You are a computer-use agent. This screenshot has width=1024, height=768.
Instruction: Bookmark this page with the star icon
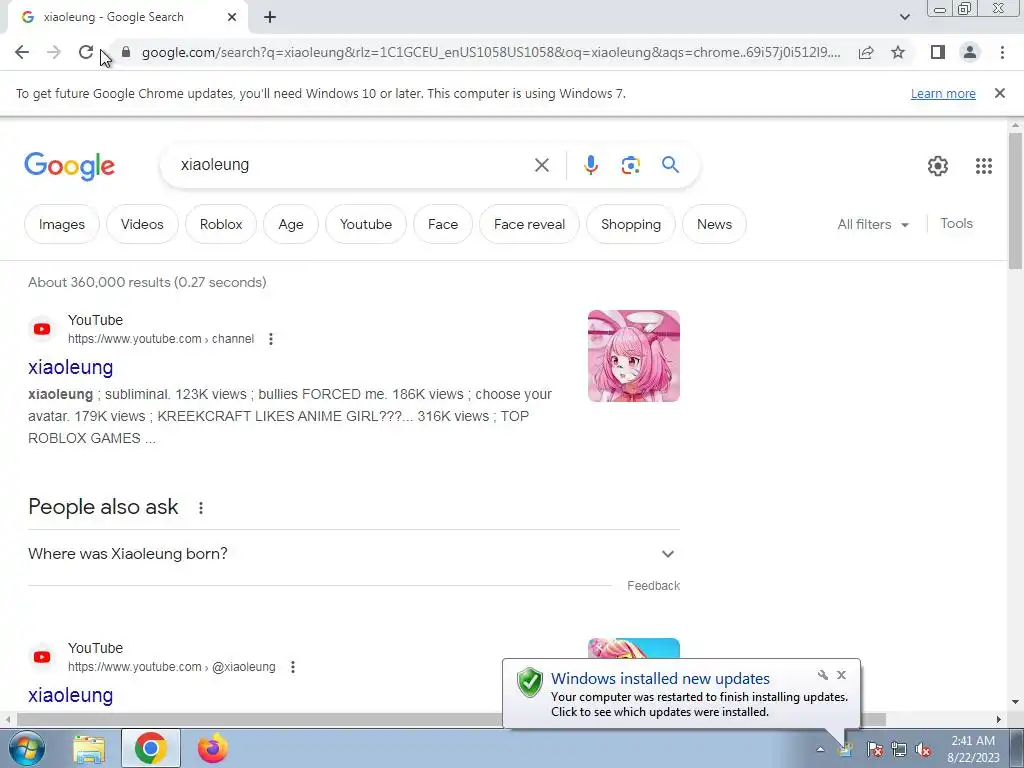click(898, 52)
